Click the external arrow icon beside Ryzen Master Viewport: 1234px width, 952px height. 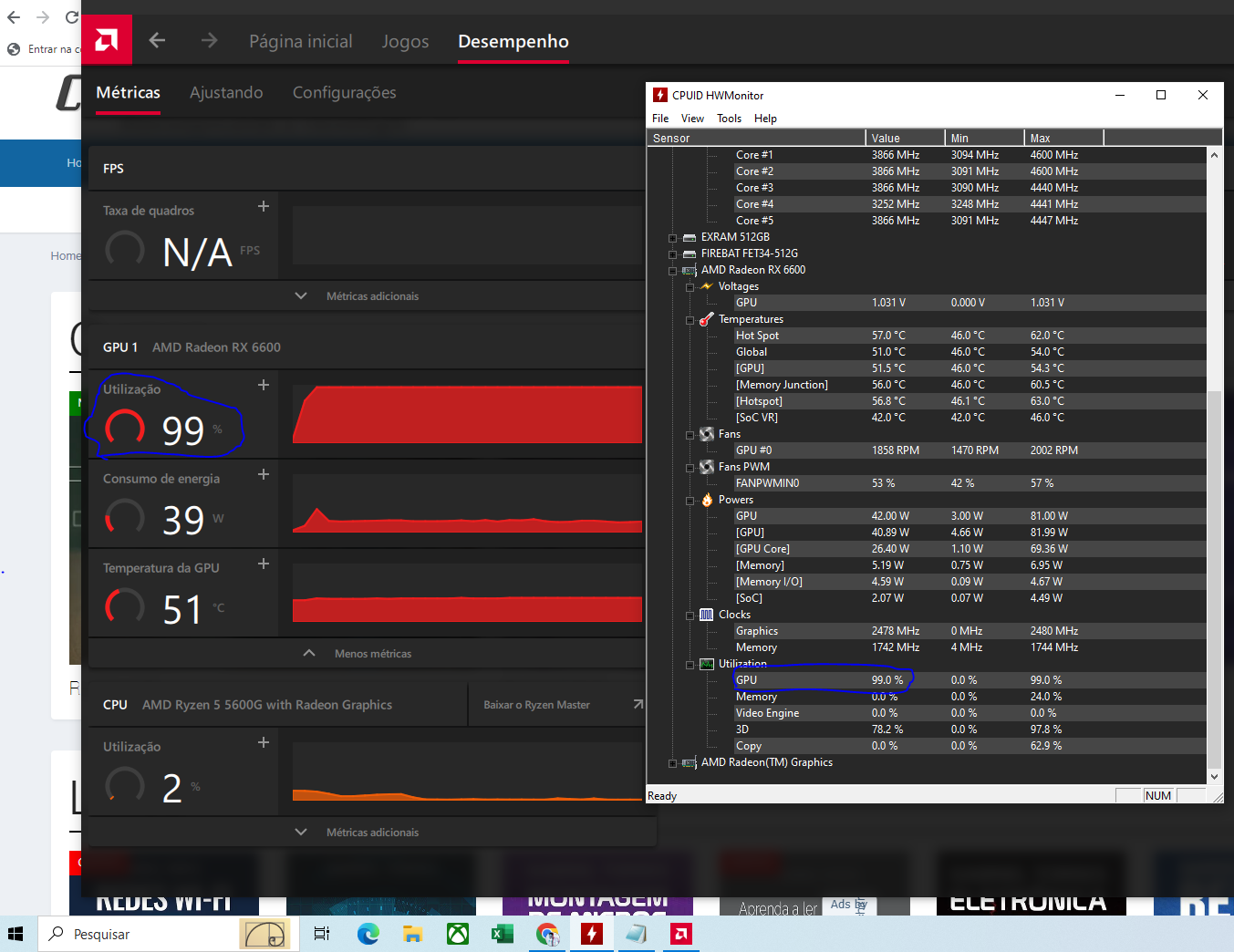pos(638,704)
